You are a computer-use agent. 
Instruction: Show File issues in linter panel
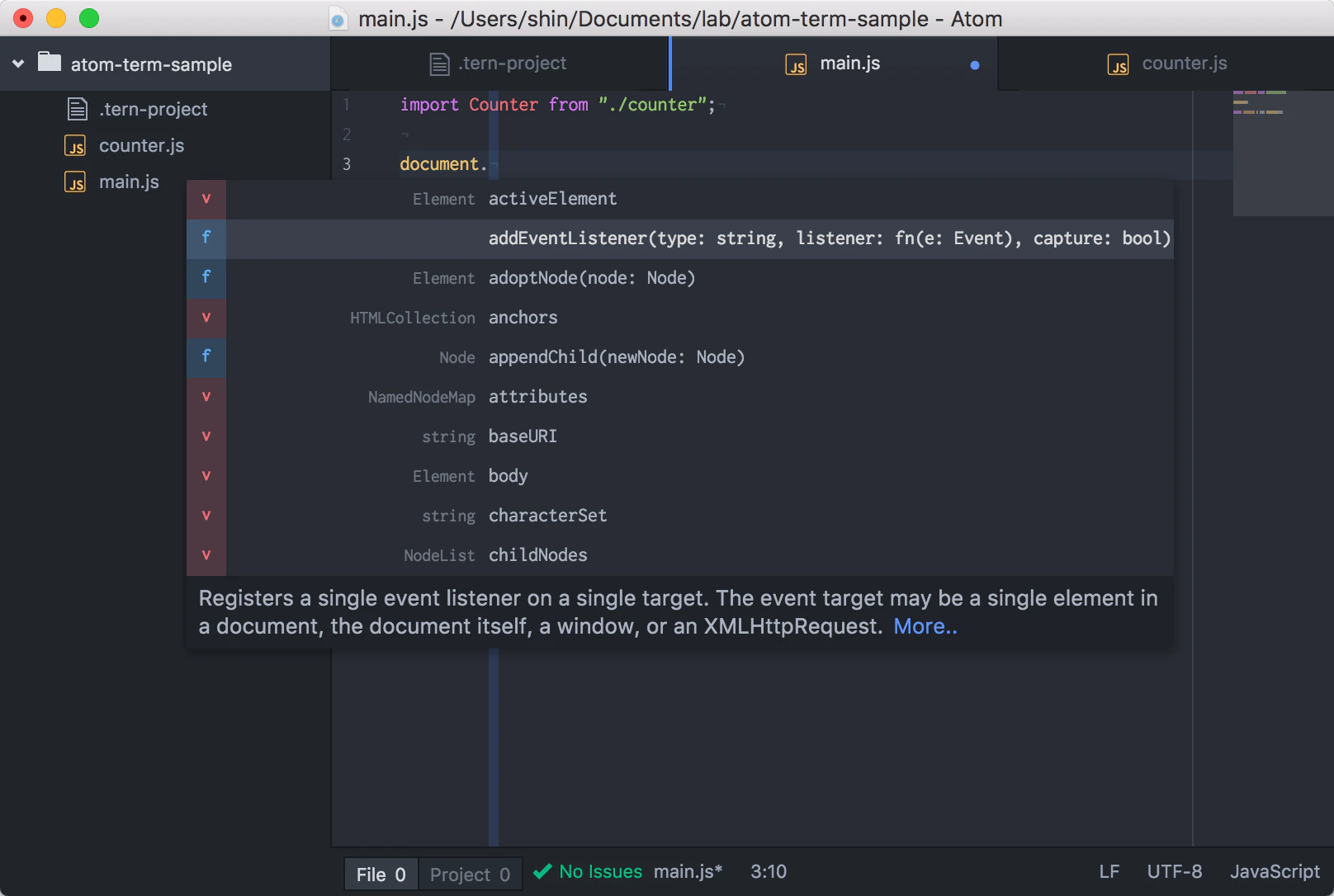381,875
